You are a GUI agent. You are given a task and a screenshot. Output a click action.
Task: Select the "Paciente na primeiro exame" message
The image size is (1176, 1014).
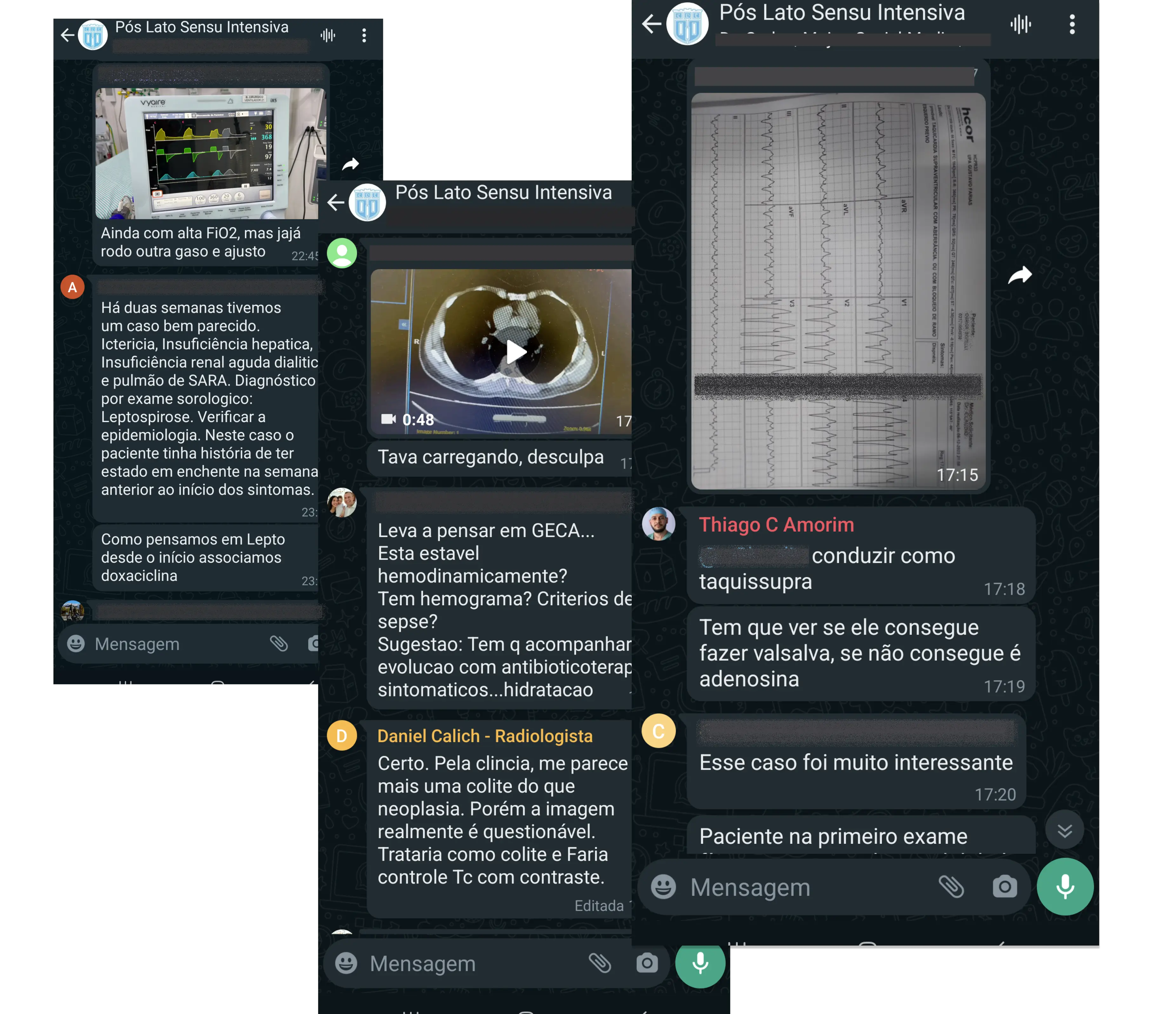tap(861, 835)
